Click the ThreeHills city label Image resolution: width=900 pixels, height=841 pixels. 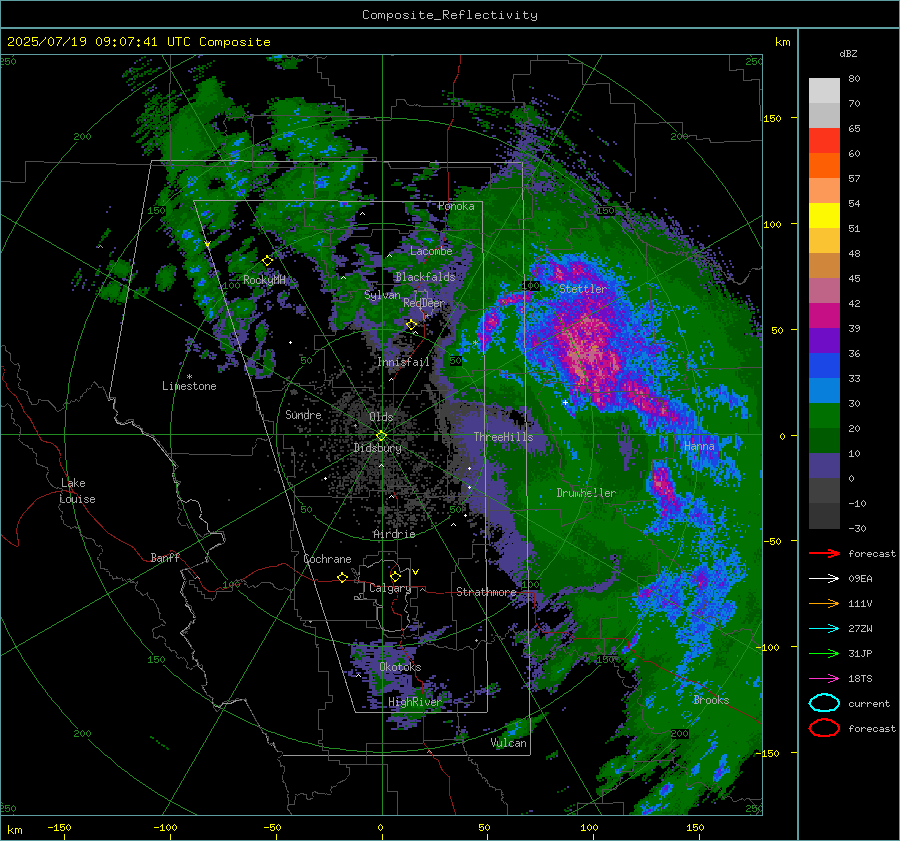tap(503, 437)
